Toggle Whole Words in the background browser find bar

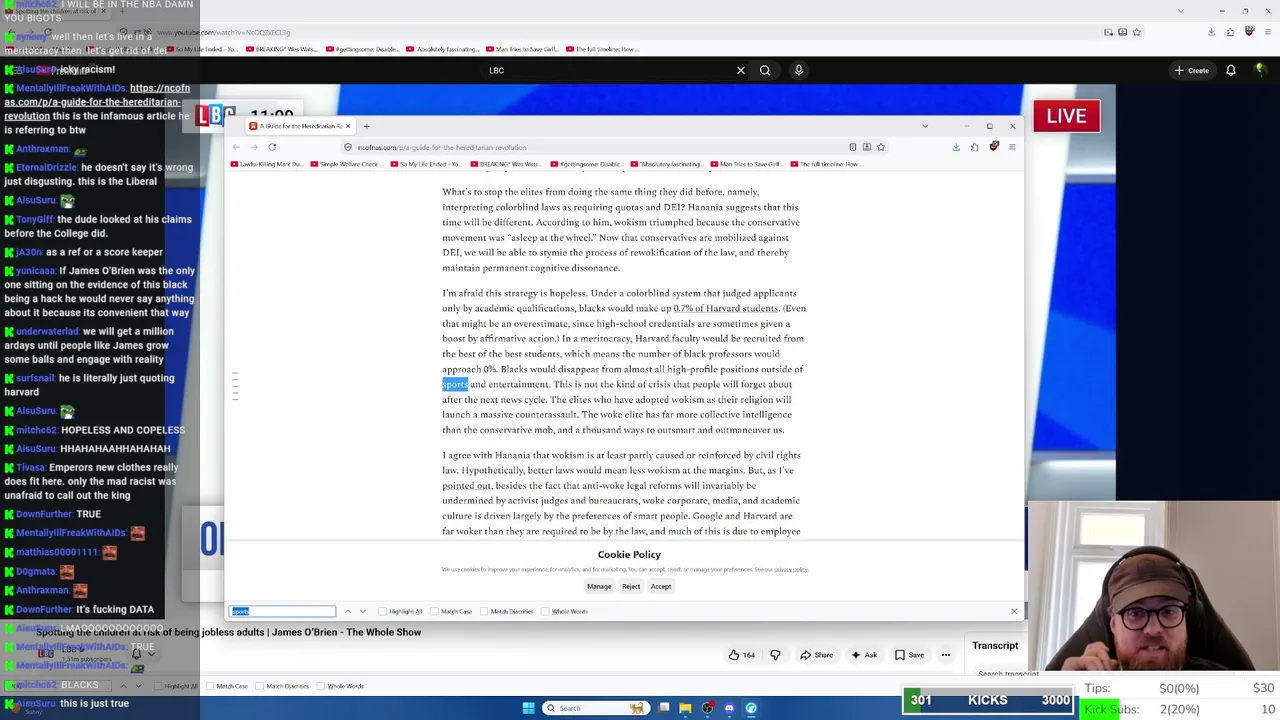[341, 686]
